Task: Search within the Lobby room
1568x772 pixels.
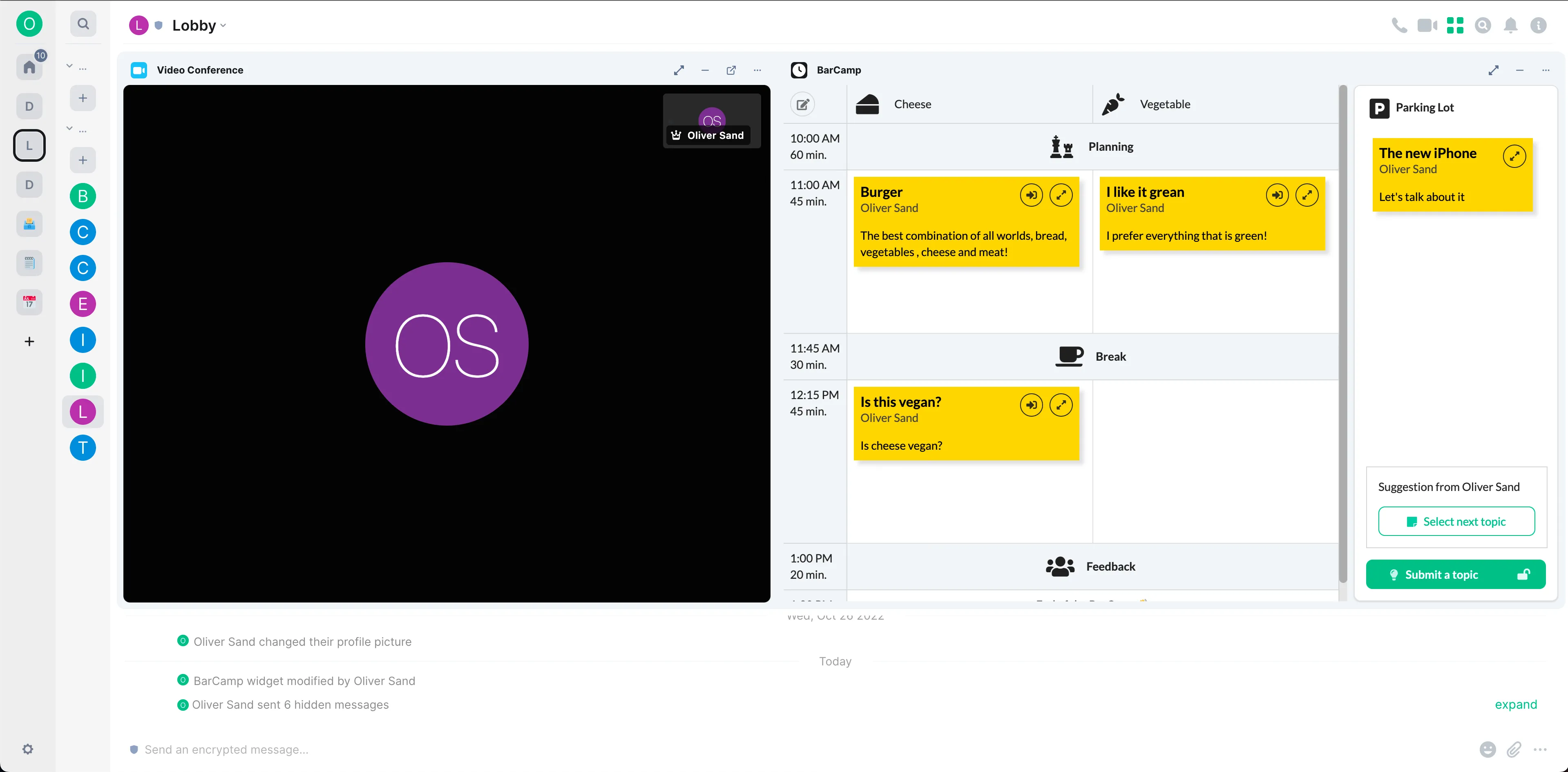Action: (x=1483, y=25)
